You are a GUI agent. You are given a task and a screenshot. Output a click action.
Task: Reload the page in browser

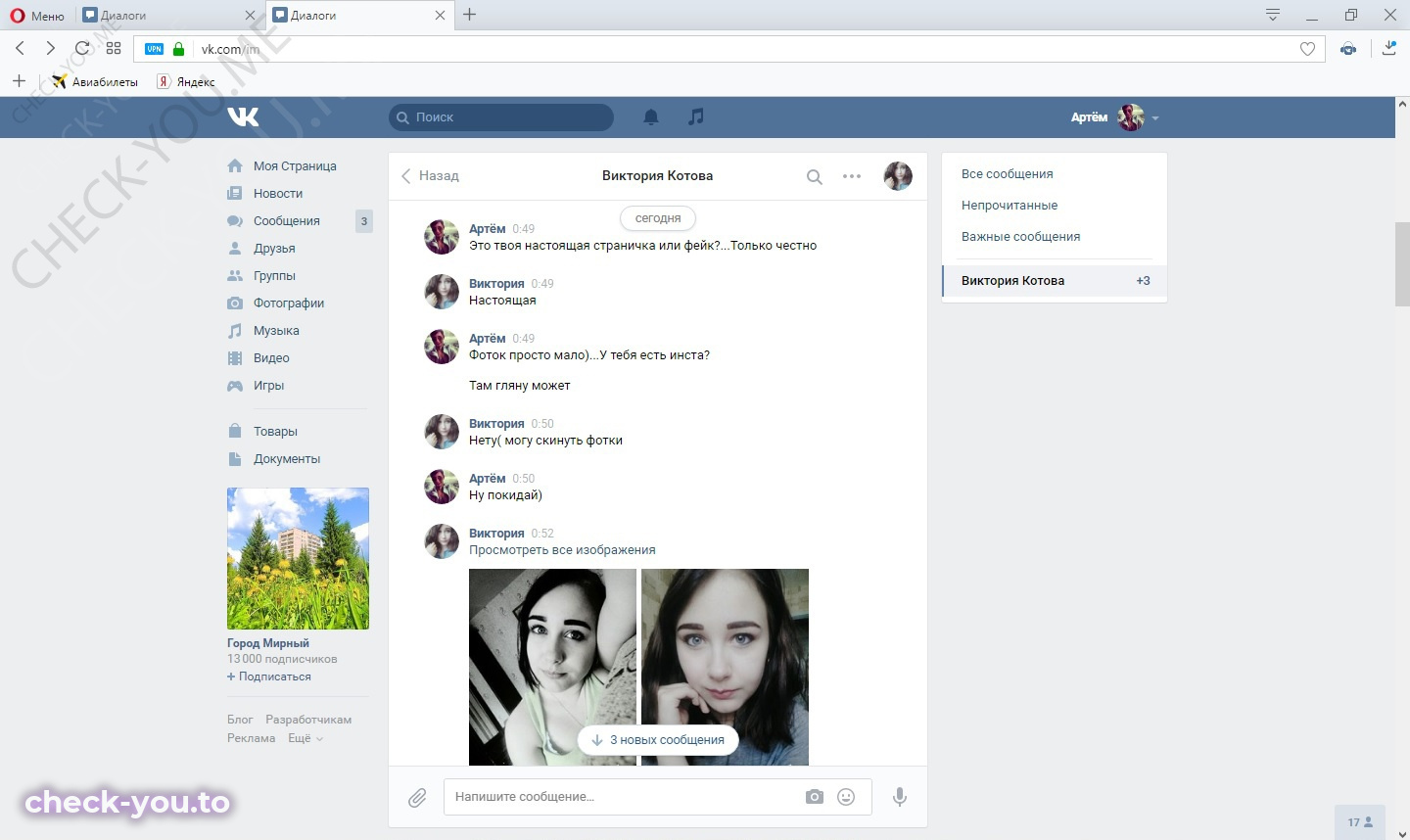pos(82,48)
